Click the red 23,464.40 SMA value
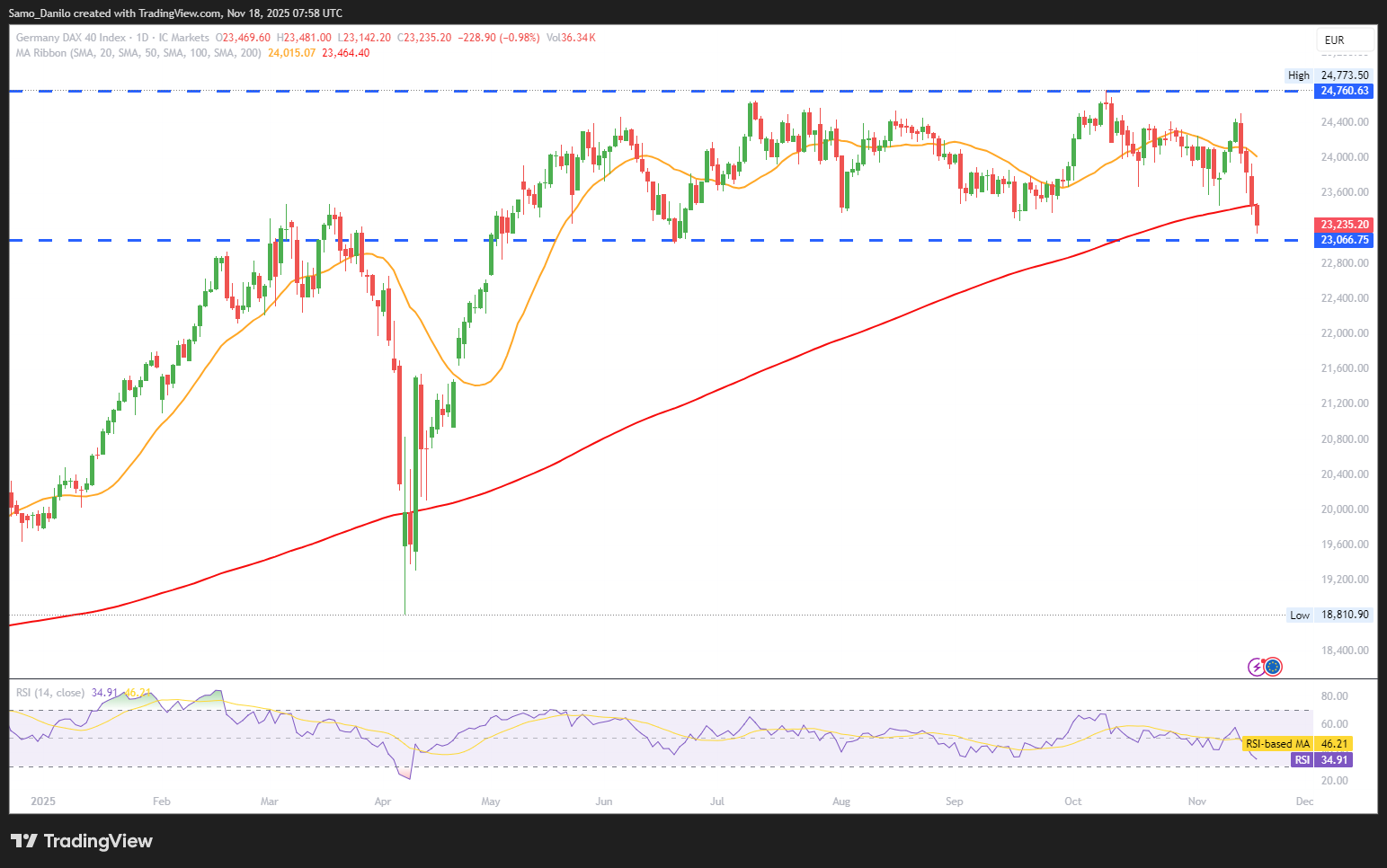 [x=346, y=53]
